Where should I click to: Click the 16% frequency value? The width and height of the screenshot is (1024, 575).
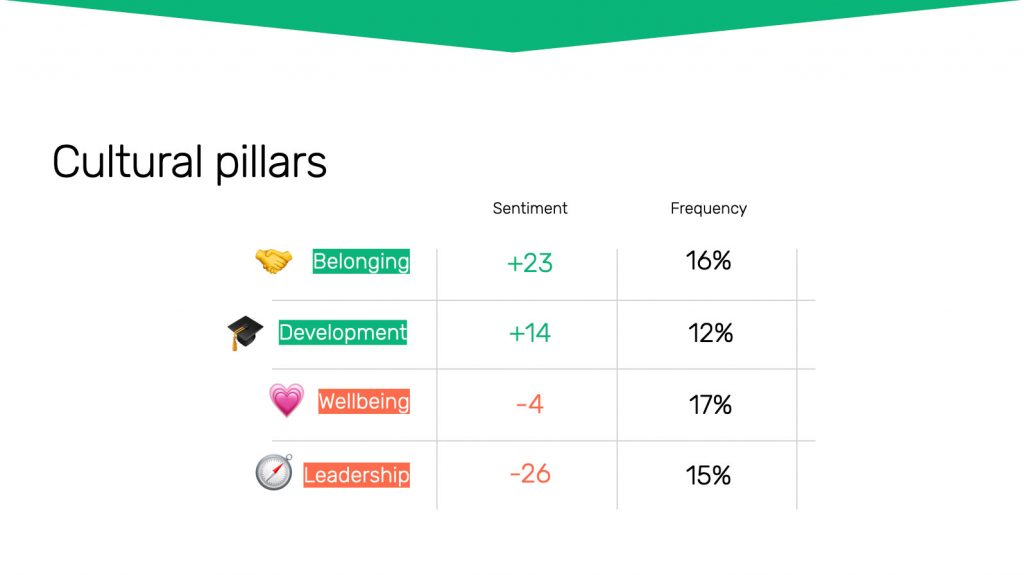click(709, 261)
